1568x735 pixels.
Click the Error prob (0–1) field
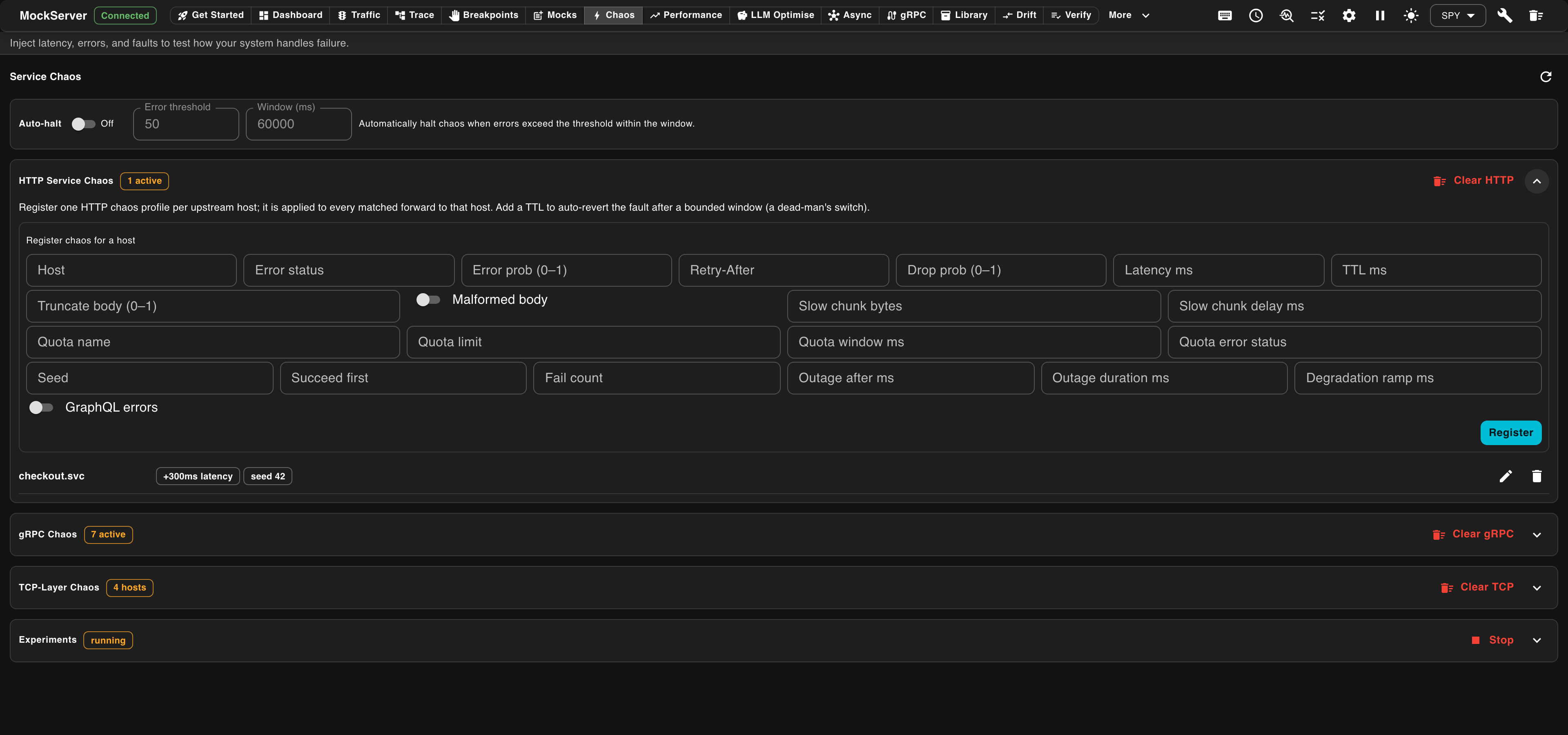click(x=566, y=270)
